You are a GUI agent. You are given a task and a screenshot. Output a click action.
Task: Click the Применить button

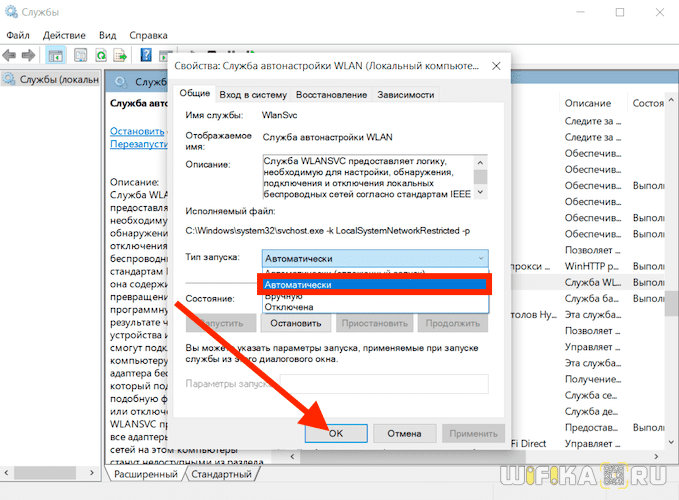(x=473, y=433)
